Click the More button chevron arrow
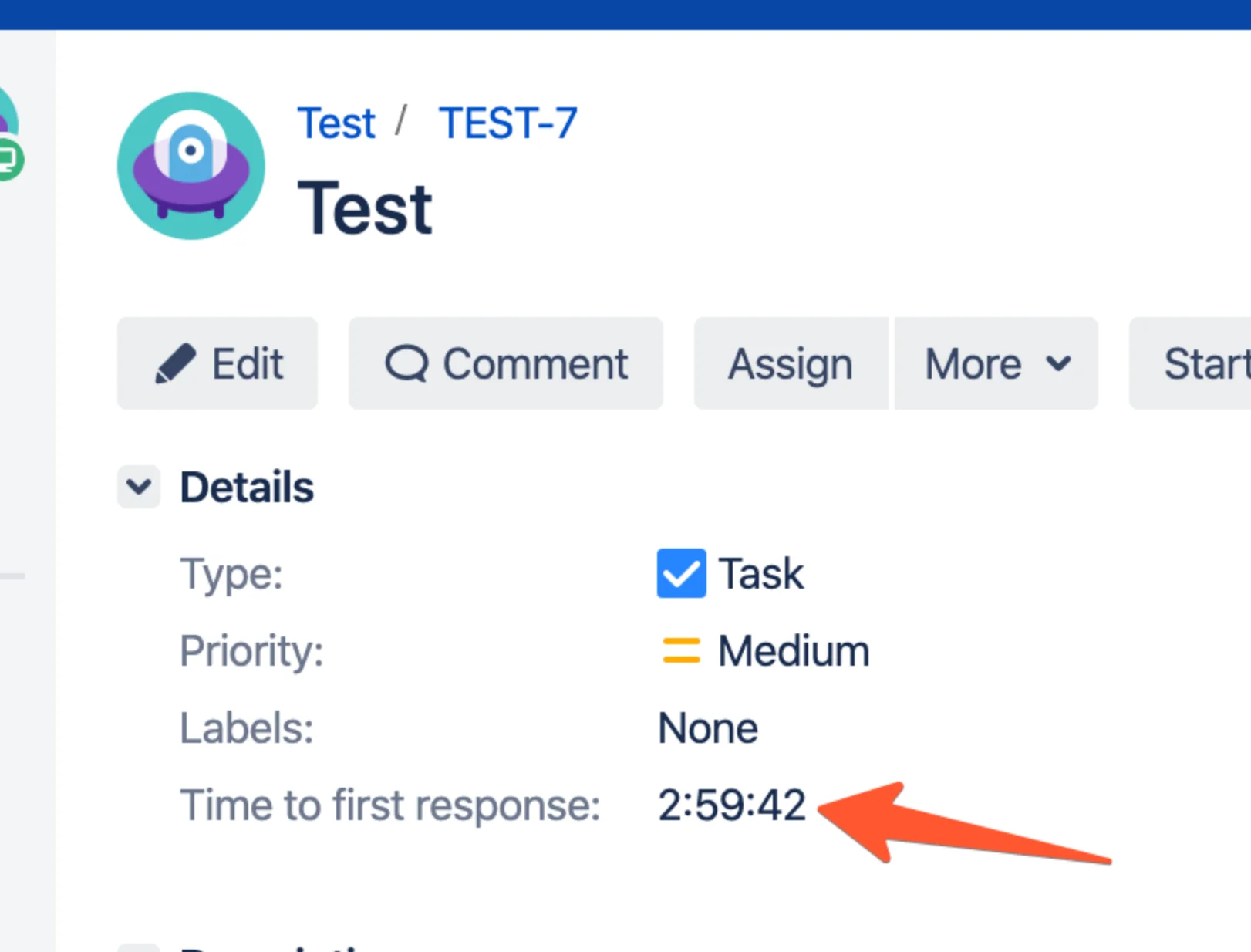Viewport: 1251px width, 952px height. click(1058, 363)
